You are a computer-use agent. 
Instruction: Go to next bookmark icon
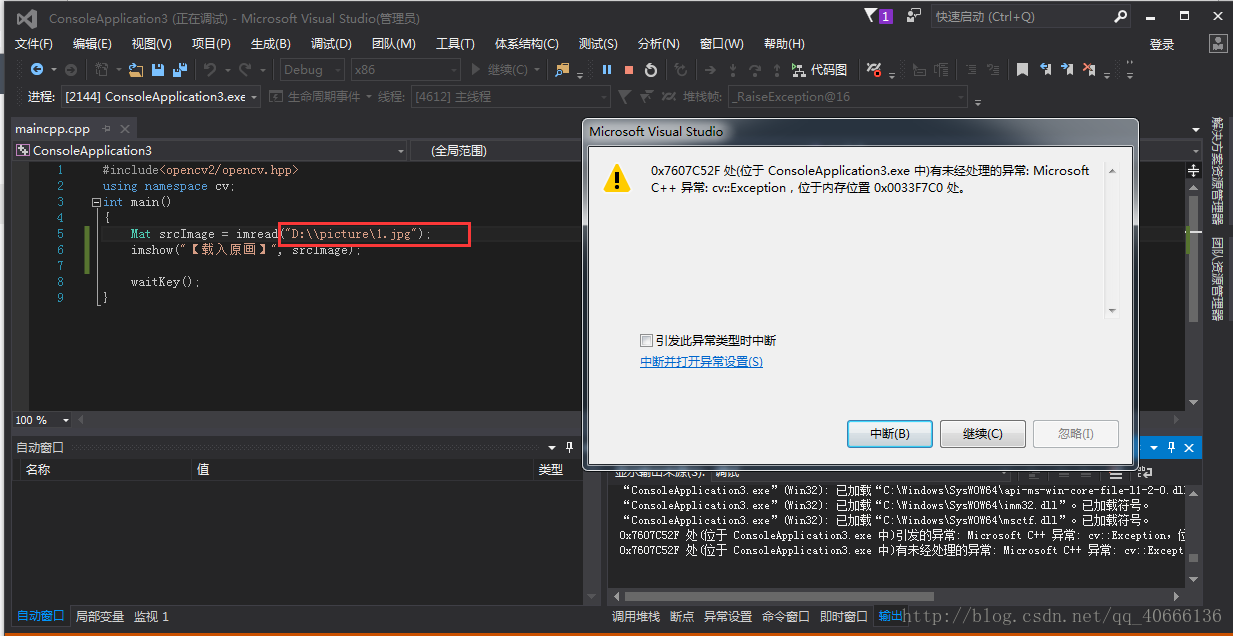click(x=1067, y=70)
